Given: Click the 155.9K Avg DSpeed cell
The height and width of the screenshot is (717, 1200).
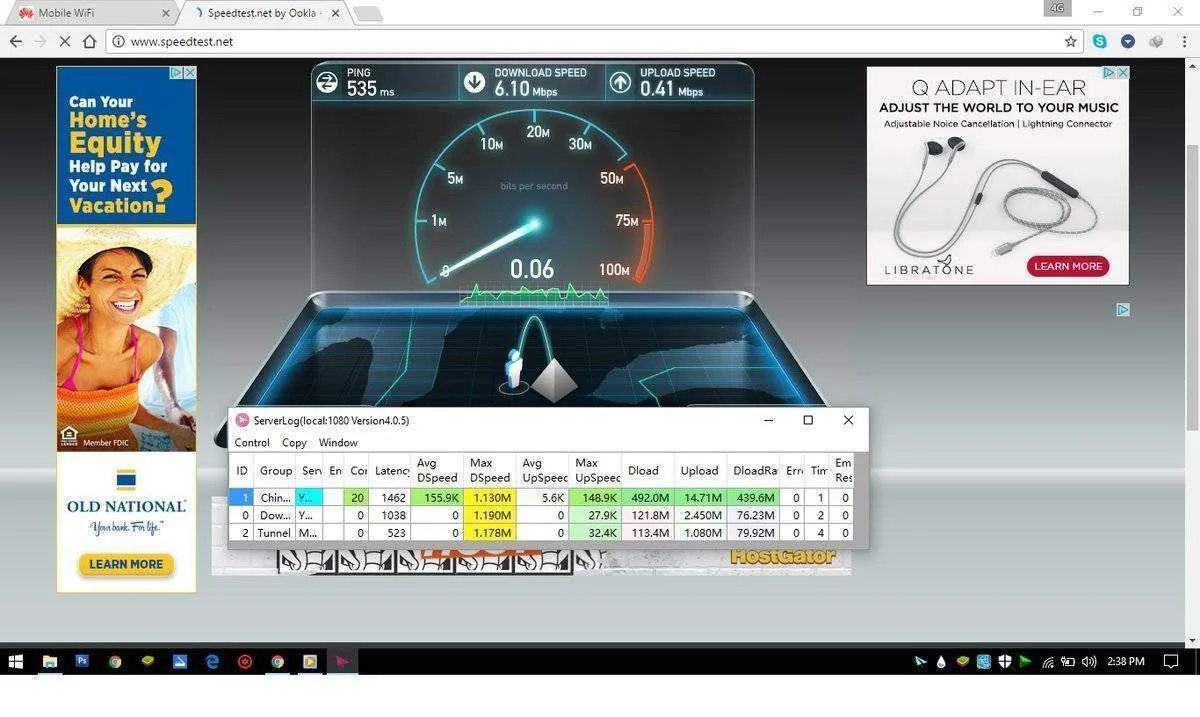Looking at the screenshot, I should pyautogui.click(x=438, y=497).
